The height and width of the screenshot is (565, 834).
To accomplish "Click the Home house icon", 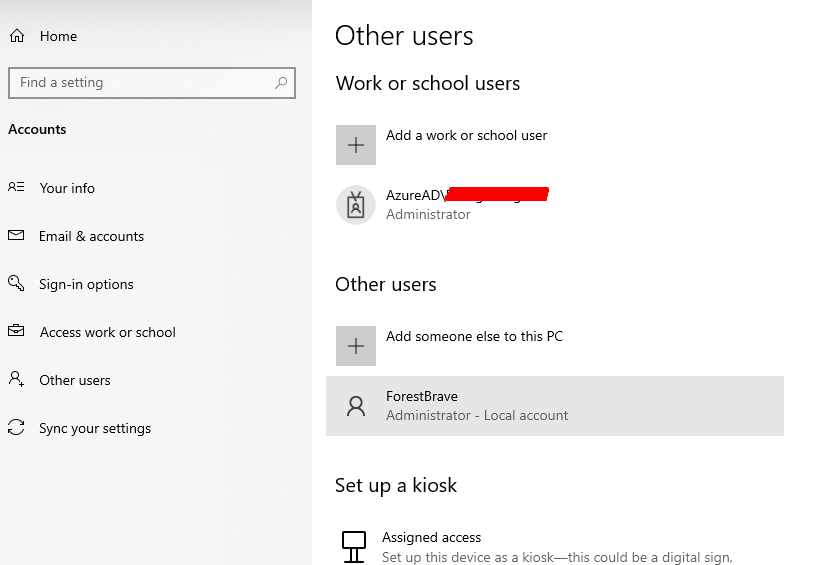I will coord(17,36).
